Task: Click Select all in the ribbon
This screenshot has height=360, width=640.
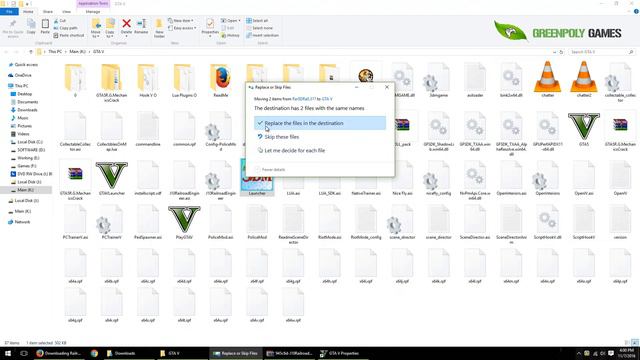Action: pos(257,20)
